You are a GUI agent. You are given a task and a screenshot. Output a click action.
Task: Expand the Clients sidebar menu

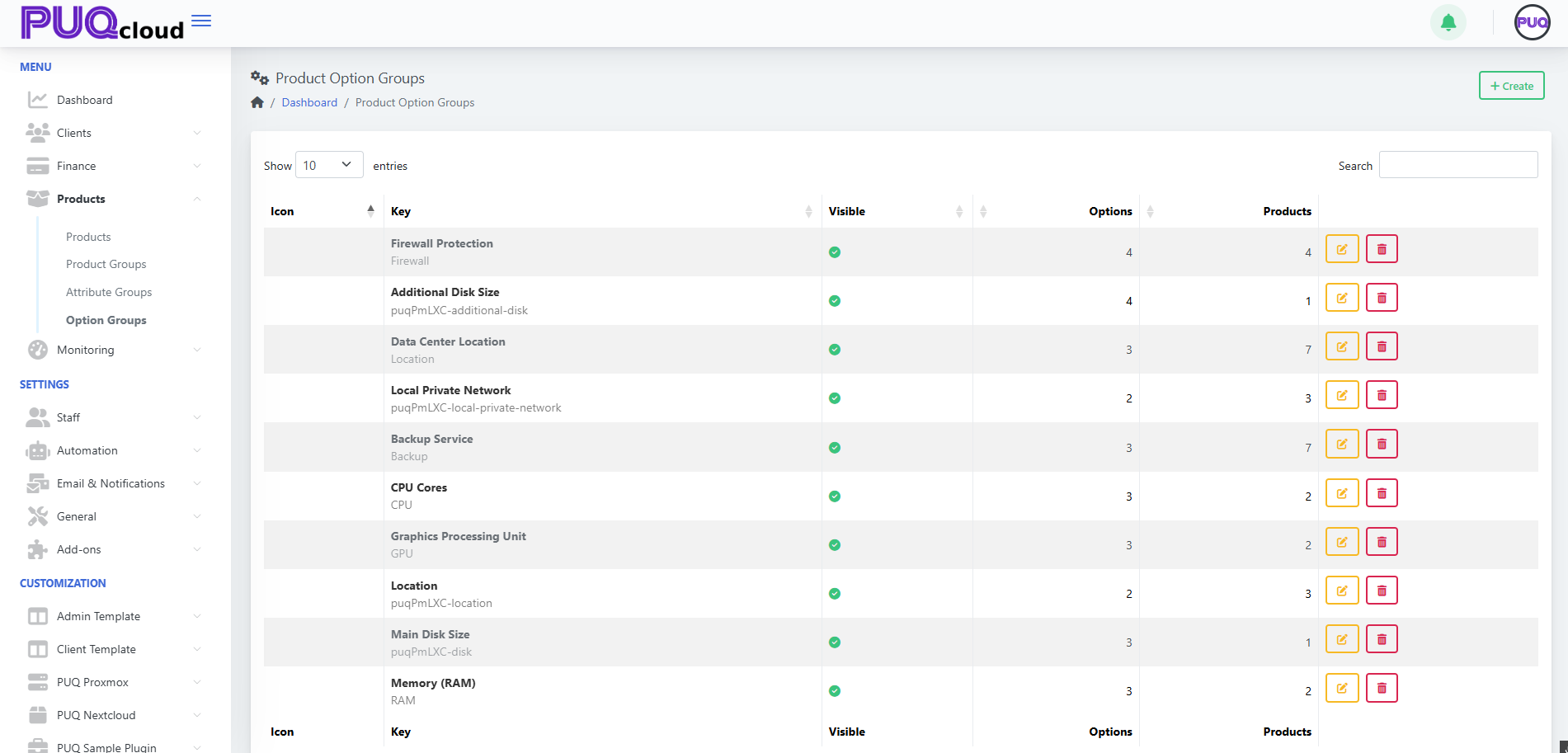coord(114,133)
